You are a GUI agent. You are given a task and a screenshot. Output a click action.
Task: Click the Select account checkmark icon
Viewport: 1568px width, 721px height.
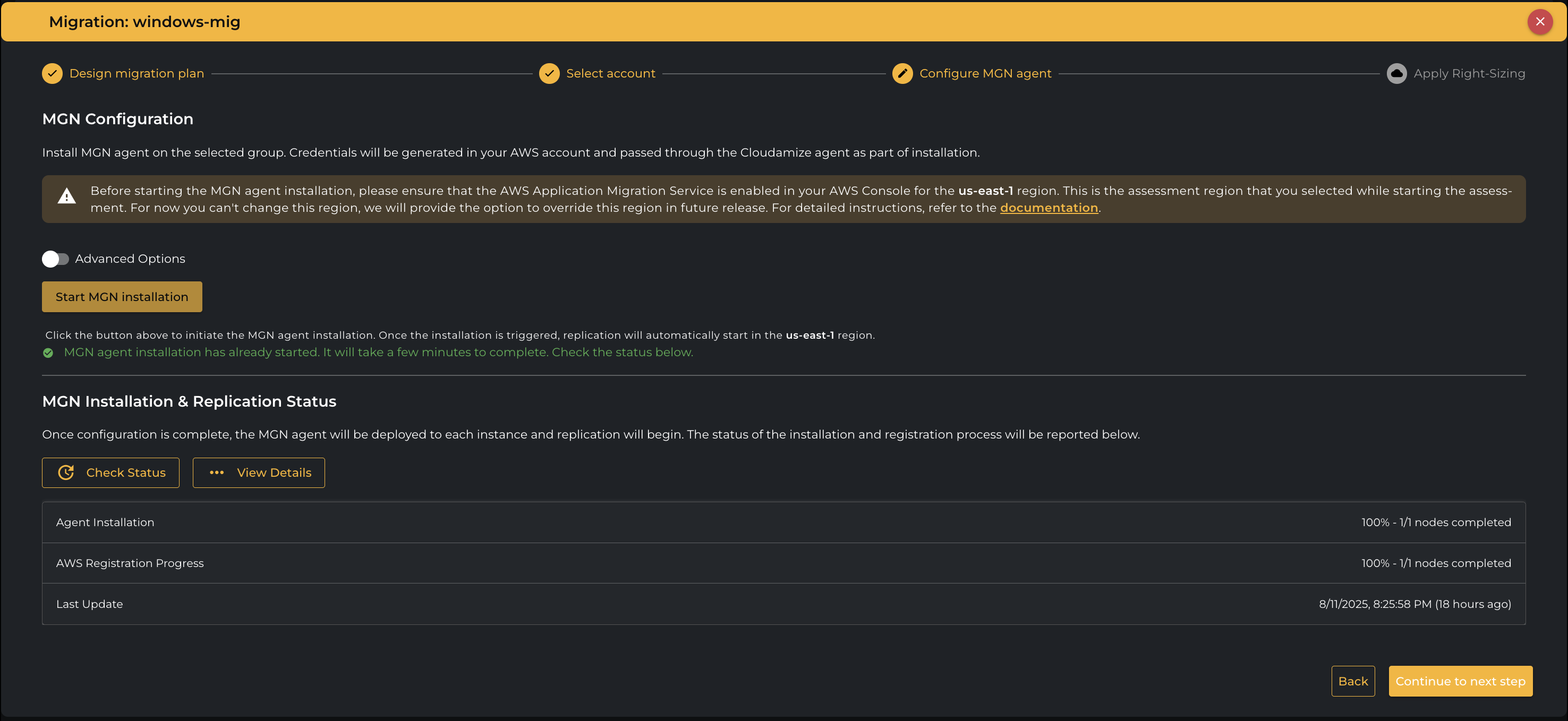point(549,74)
